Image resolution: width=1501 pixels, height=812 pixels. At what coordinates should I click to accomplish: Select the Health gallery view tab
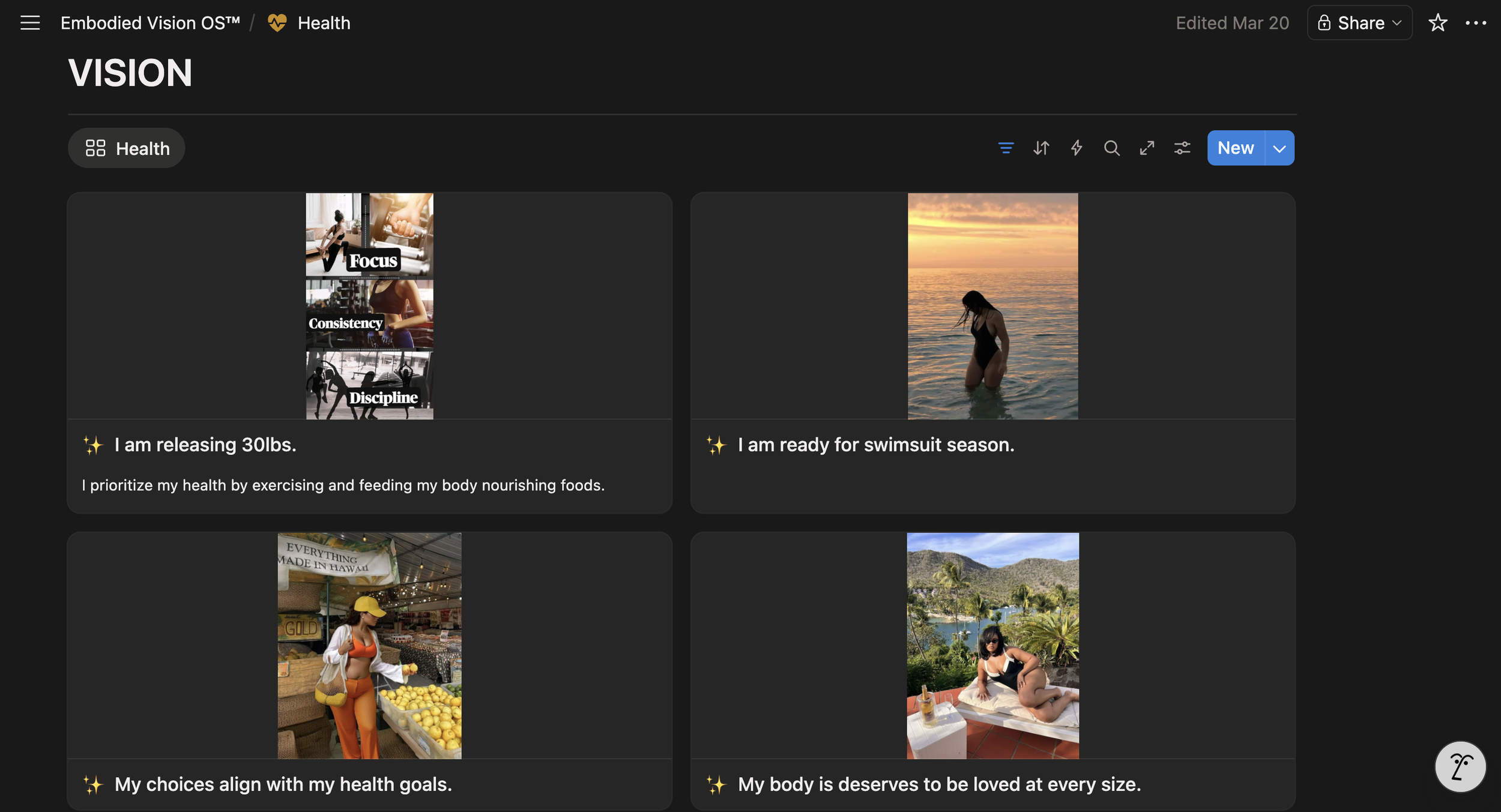click(x=127, y=148)
